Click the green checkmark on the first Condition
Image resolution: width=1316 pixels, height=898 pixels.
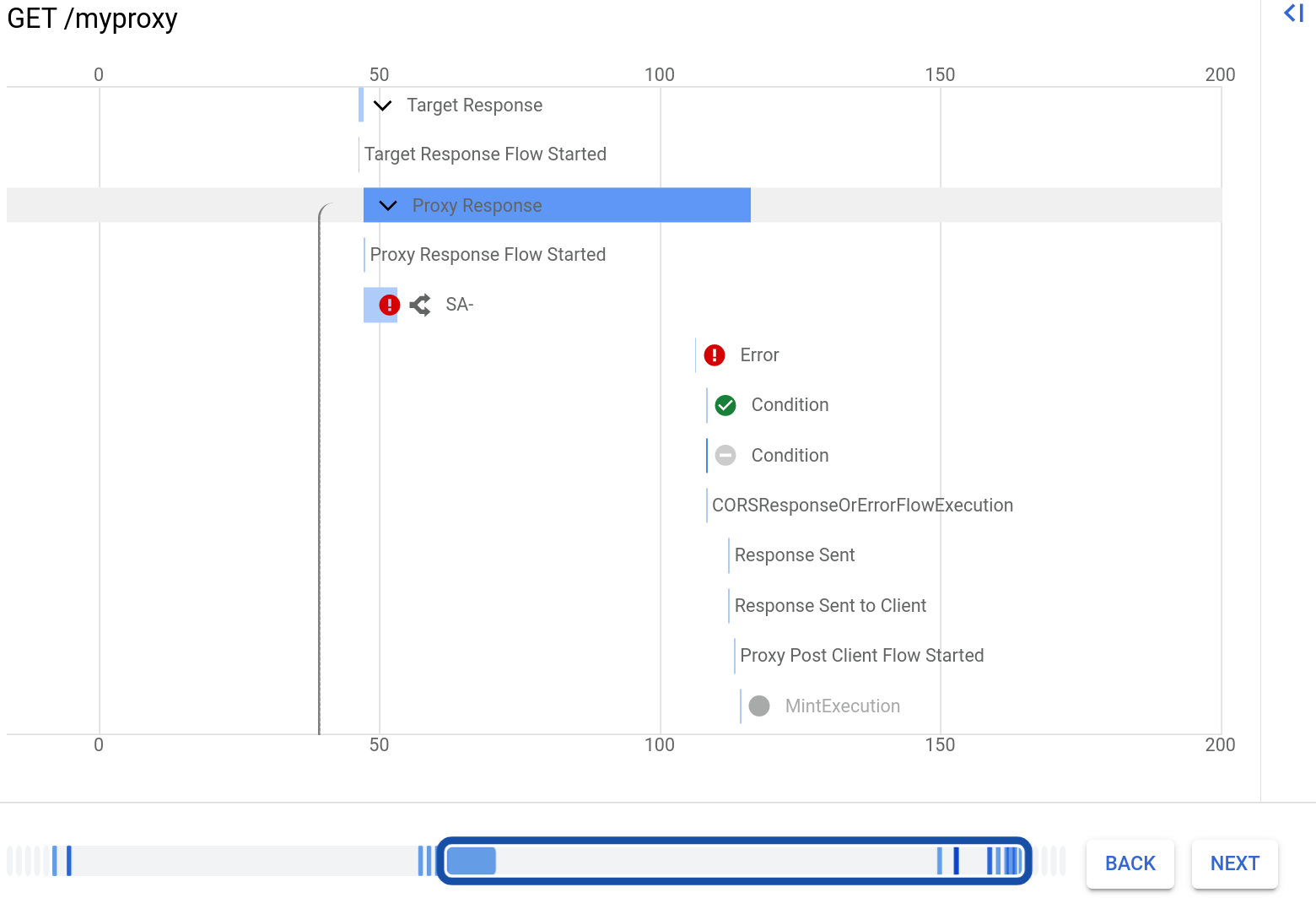pyautogui.click(x=725, y=405)
